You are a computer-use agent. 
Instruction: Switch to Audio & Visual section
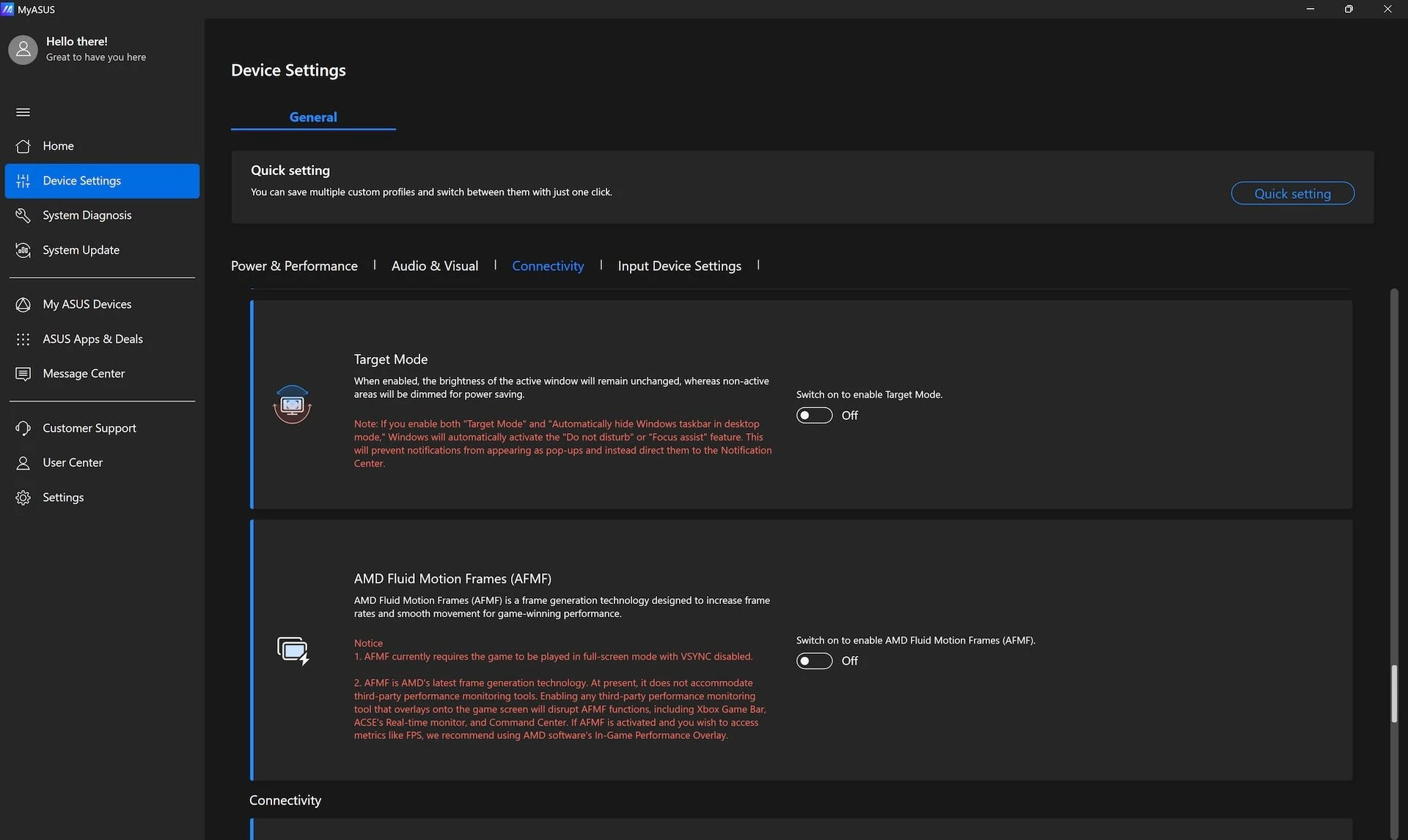(x=435, y=266)
